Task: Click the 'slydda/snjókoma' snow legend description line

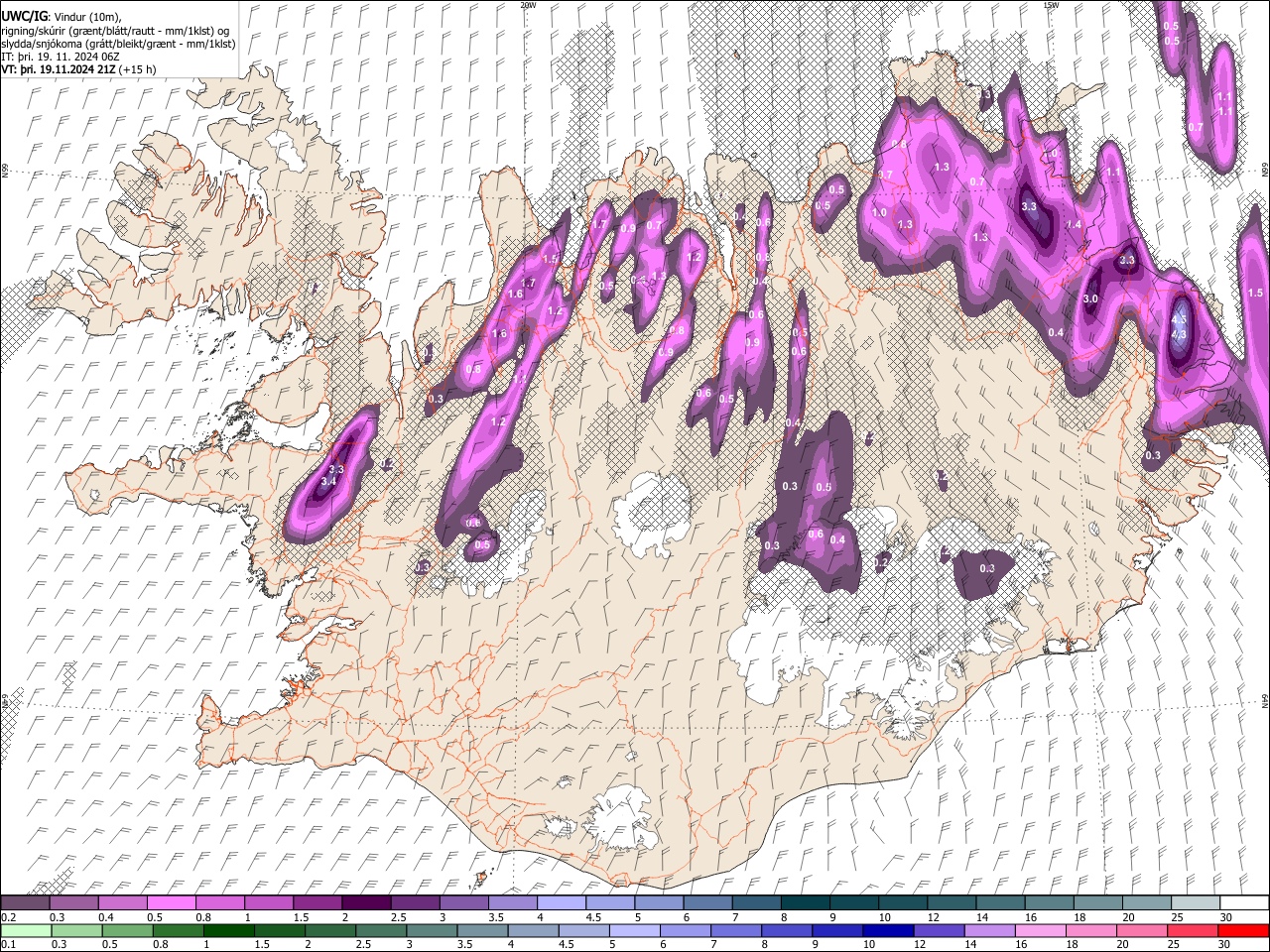Action: 118,44
